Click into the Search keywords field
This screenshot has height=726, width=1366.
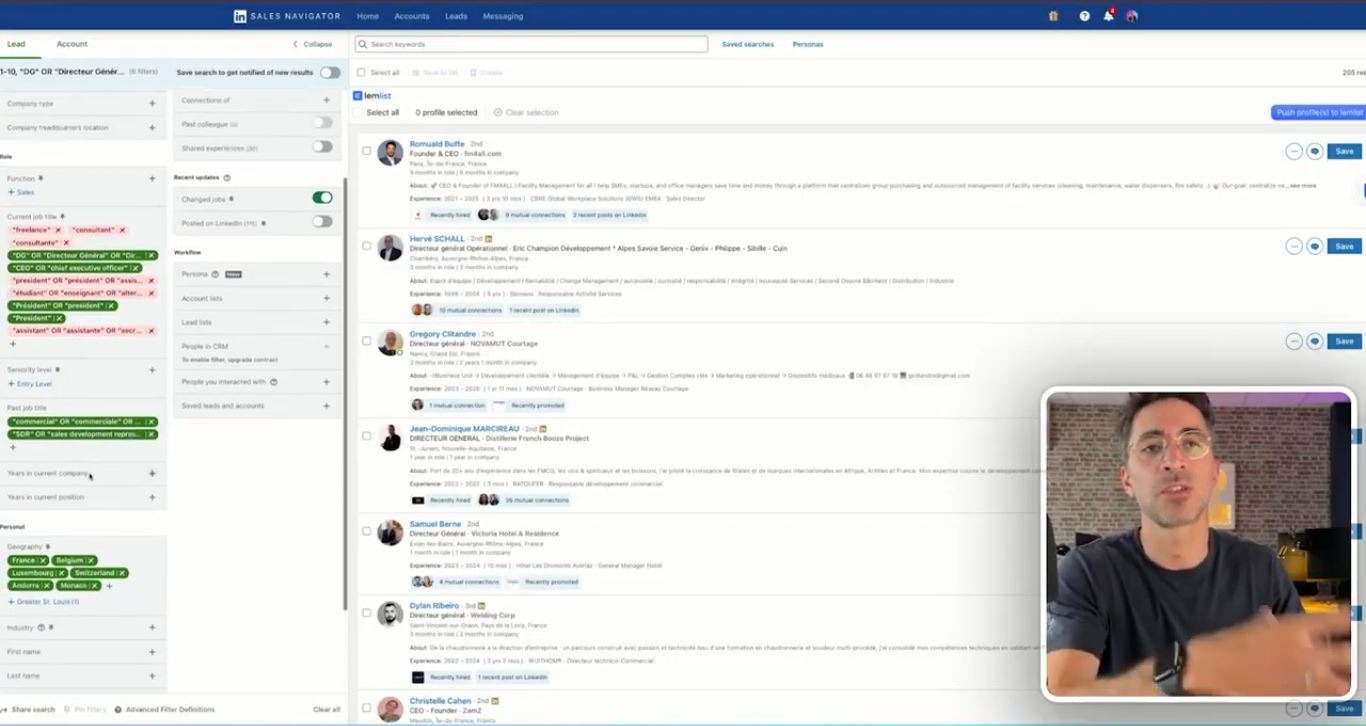tap(531, 44)
